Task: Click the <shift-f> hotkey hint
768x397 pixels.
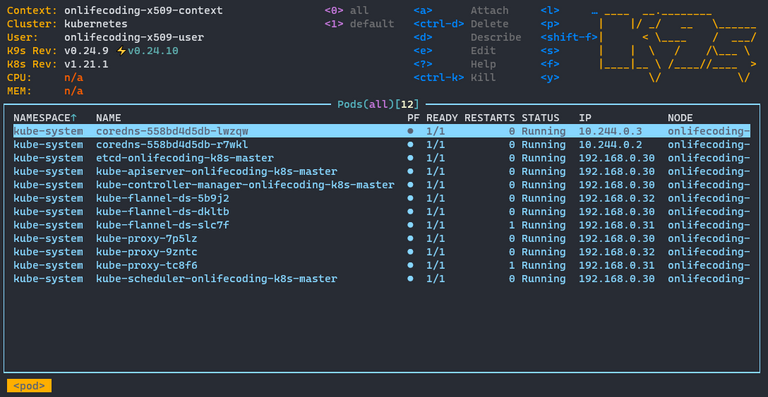Action: pos(569,37)
